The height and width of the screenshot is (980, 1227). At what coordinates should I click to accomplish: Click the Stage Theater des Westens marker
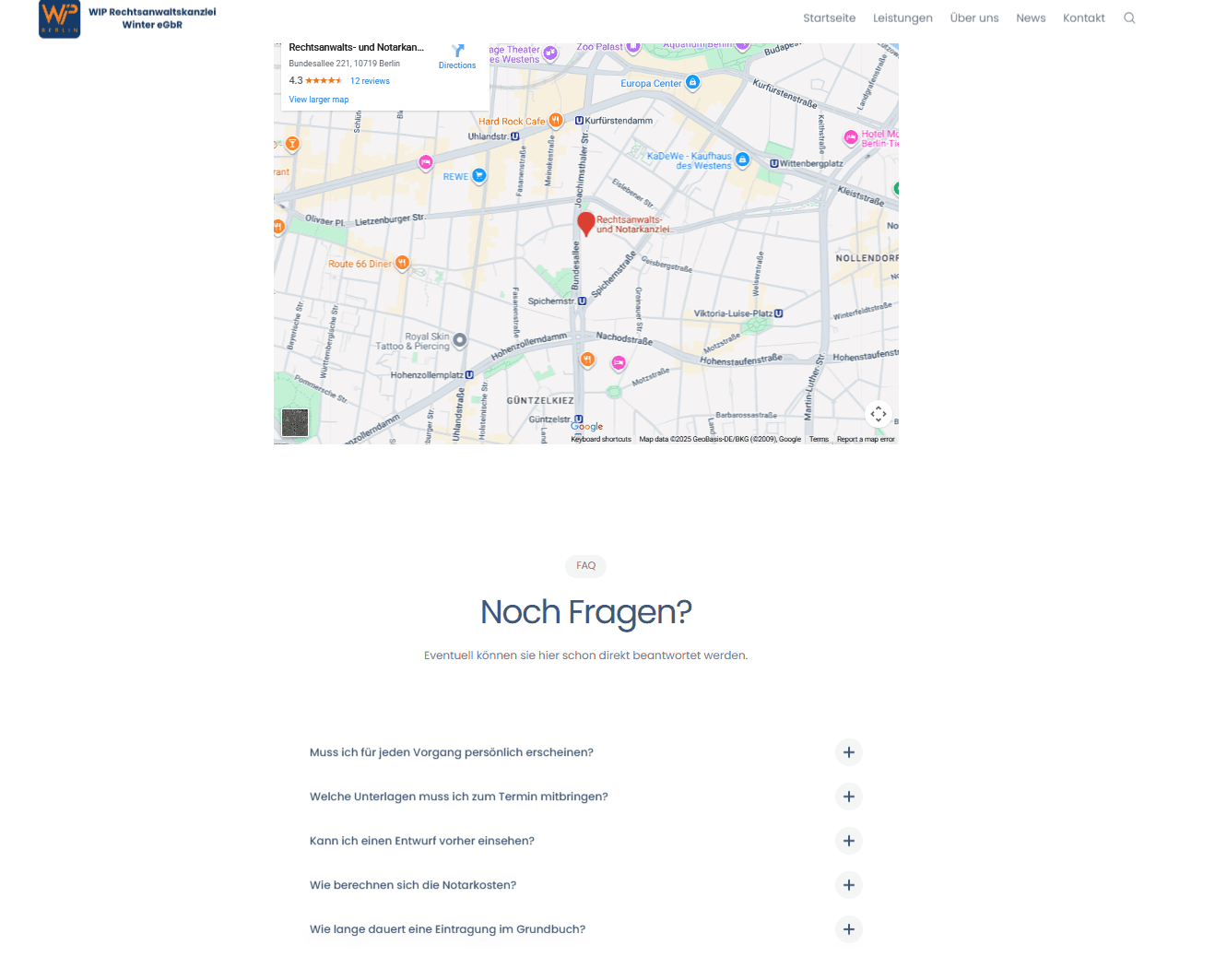tap(550, 53)
